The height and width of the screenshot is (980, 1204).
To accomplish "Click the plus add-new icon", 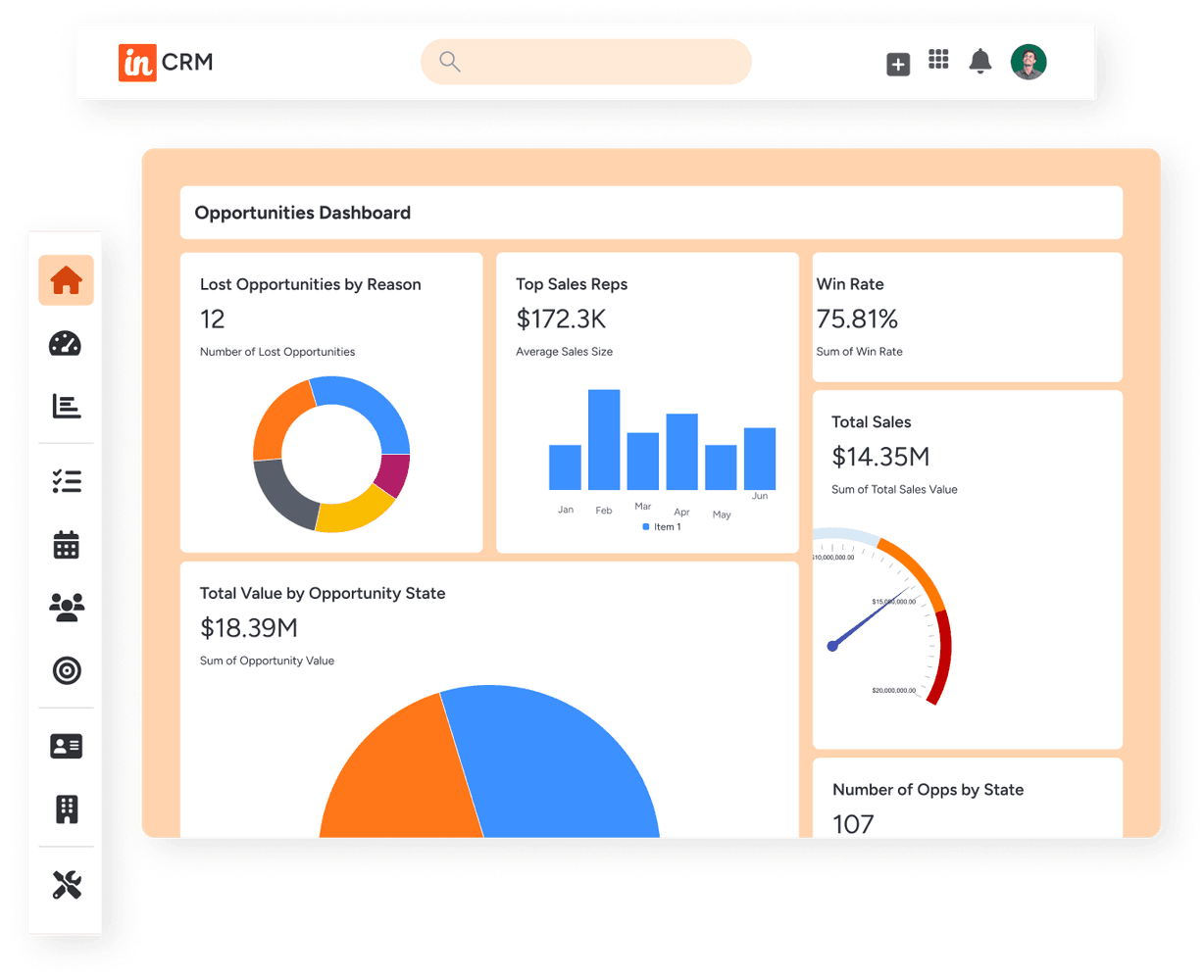I will coord(898,64).
